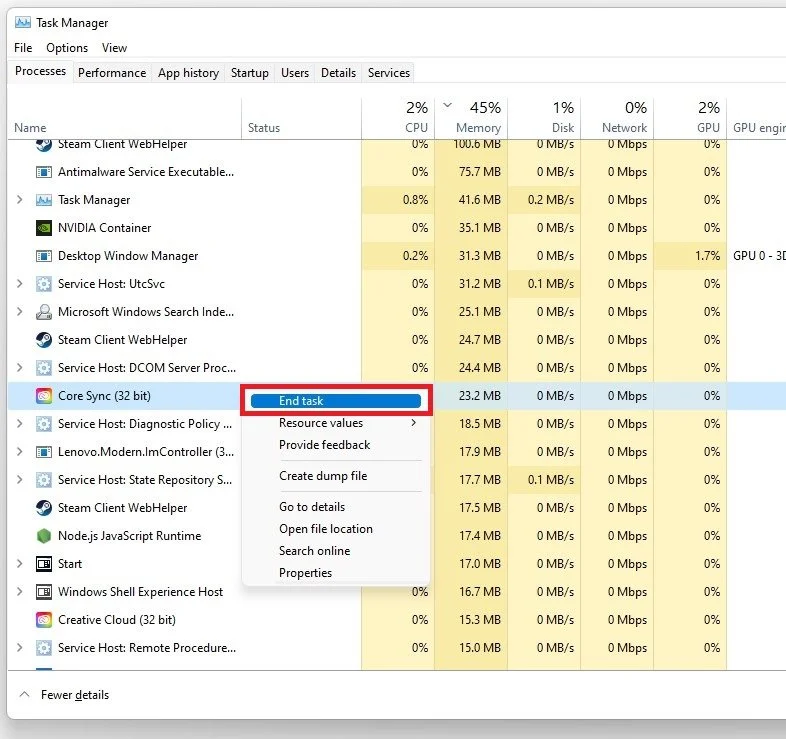The height and width of the screenshot is (739, 786).
Task: Expand Service Host: Remote Procedure group
Action: click(x=20, y=648)
